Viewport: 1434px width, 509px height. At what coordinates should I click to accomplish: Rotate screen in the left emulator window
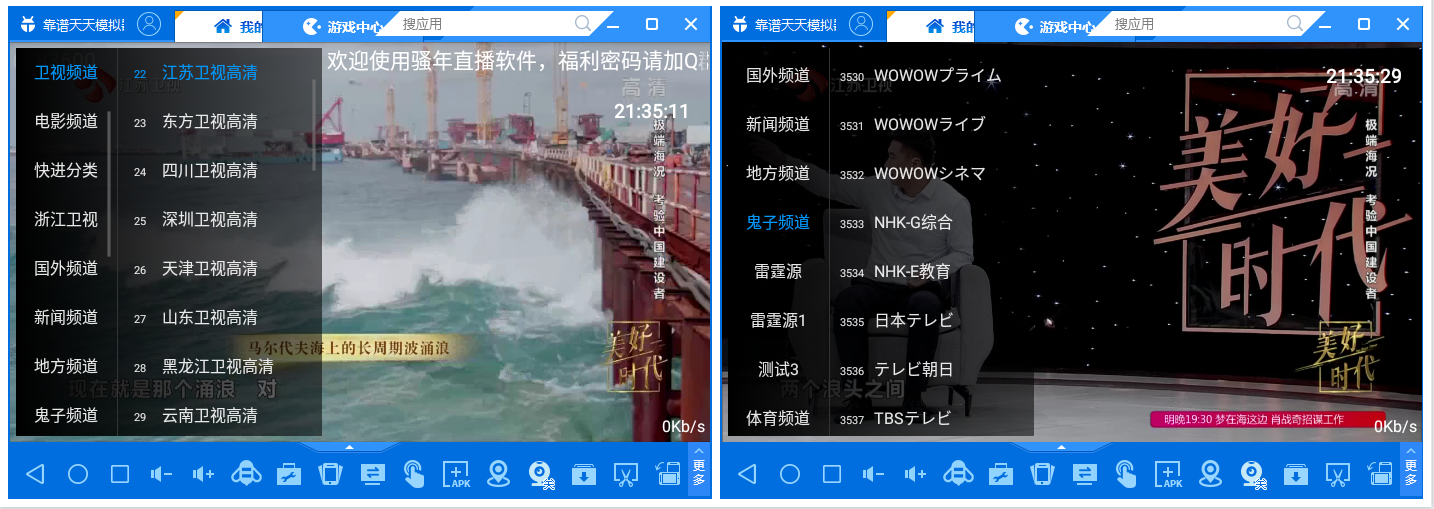tap(667, 474)
